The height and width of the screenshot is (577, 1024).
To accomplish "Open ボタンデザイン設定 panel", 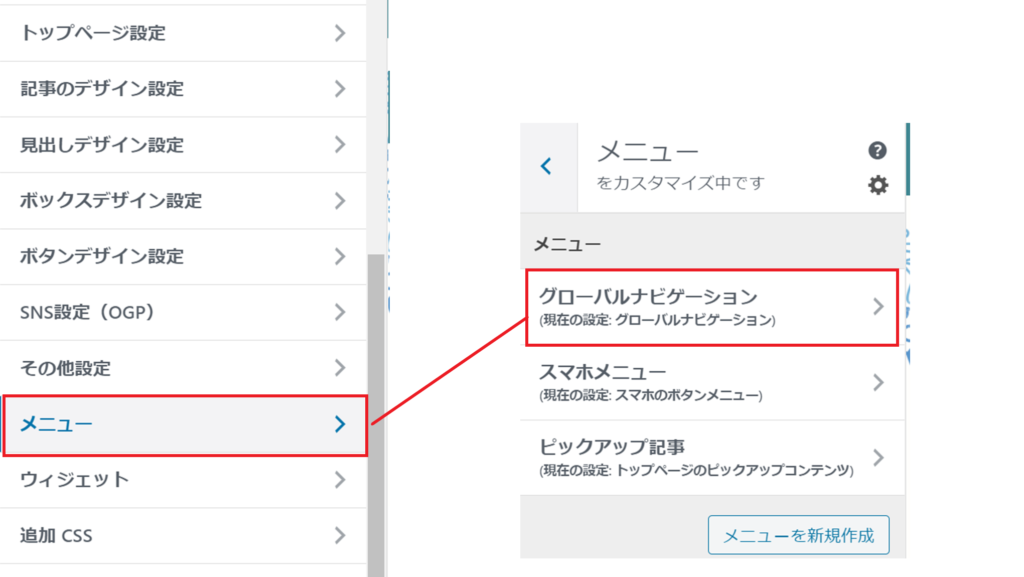I will pos(183,257).
